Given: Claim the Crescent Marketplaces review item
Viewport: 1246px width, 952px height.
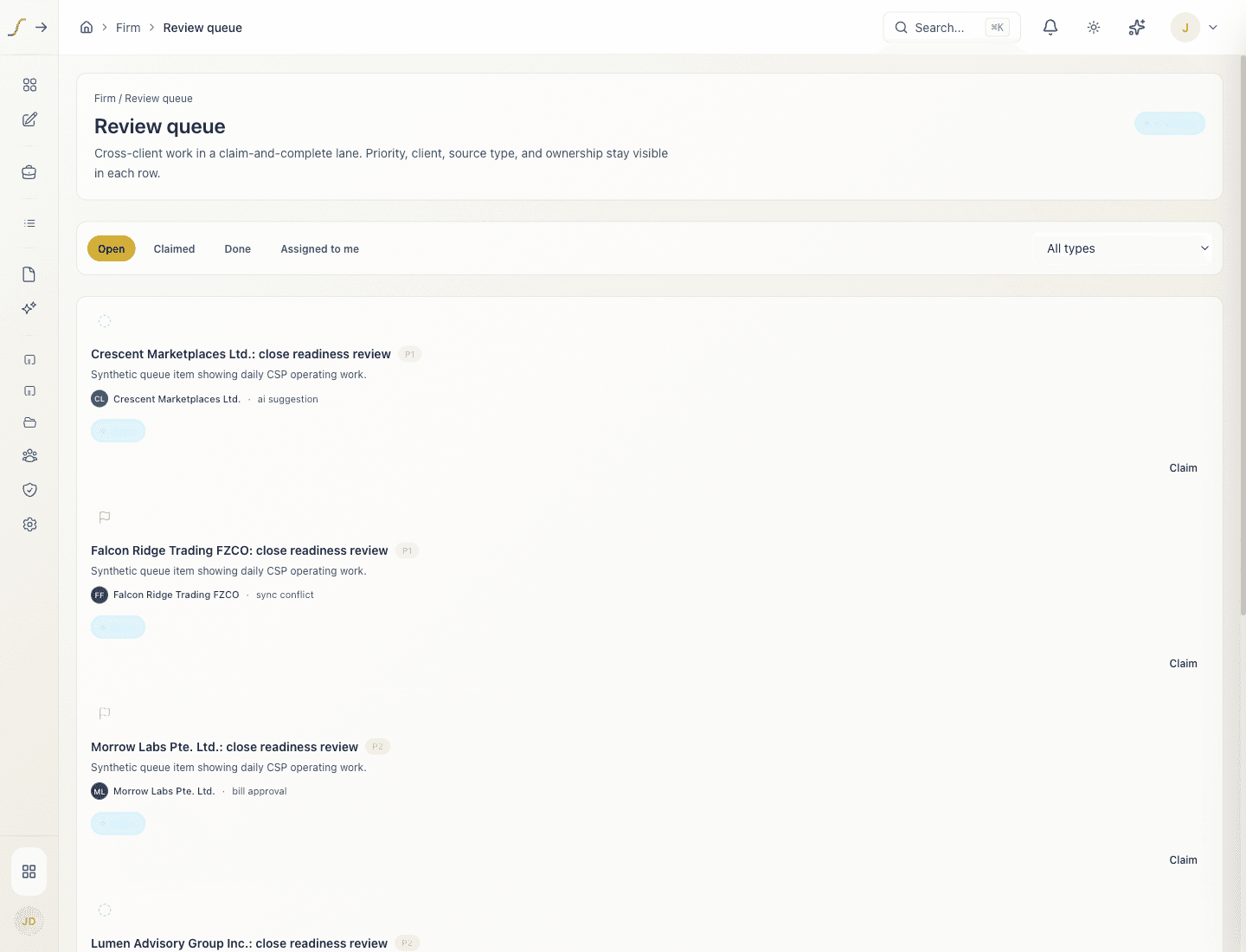Looking at the screenshot, I should [x=1183, y=468].
